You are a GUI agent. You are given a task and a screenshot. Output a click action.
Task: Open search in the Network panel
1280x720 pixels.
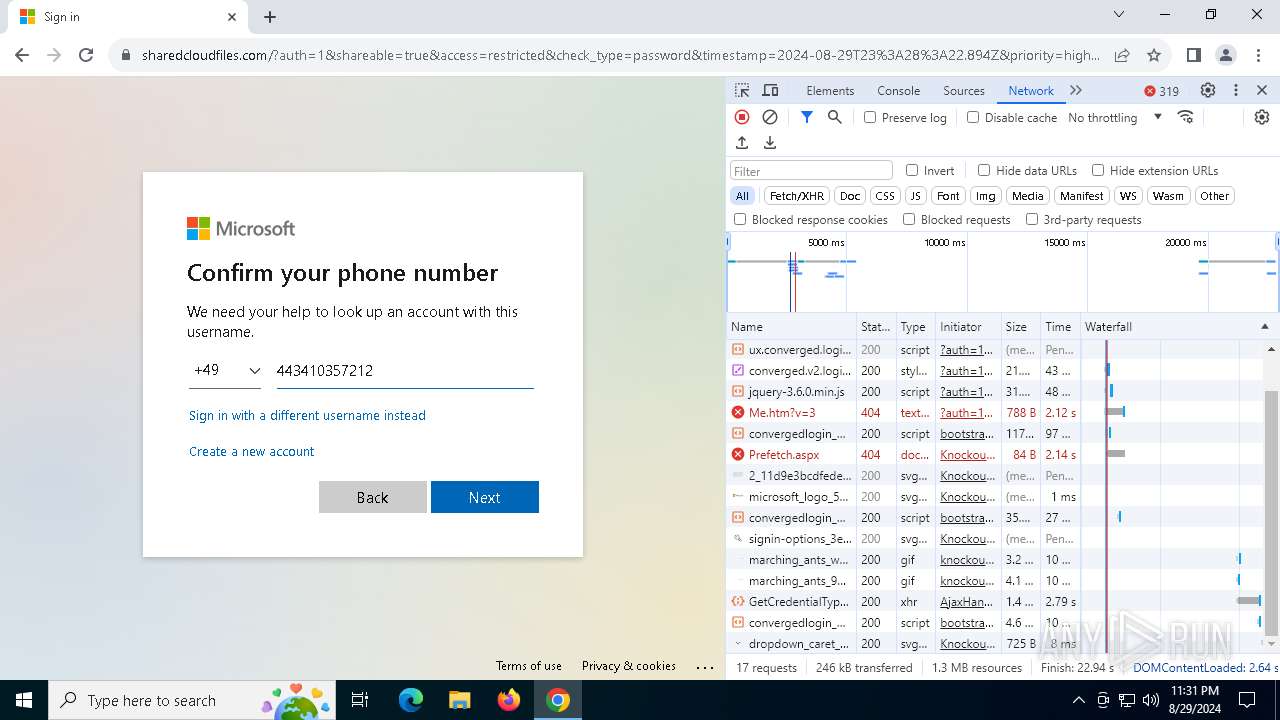(835, 117)
